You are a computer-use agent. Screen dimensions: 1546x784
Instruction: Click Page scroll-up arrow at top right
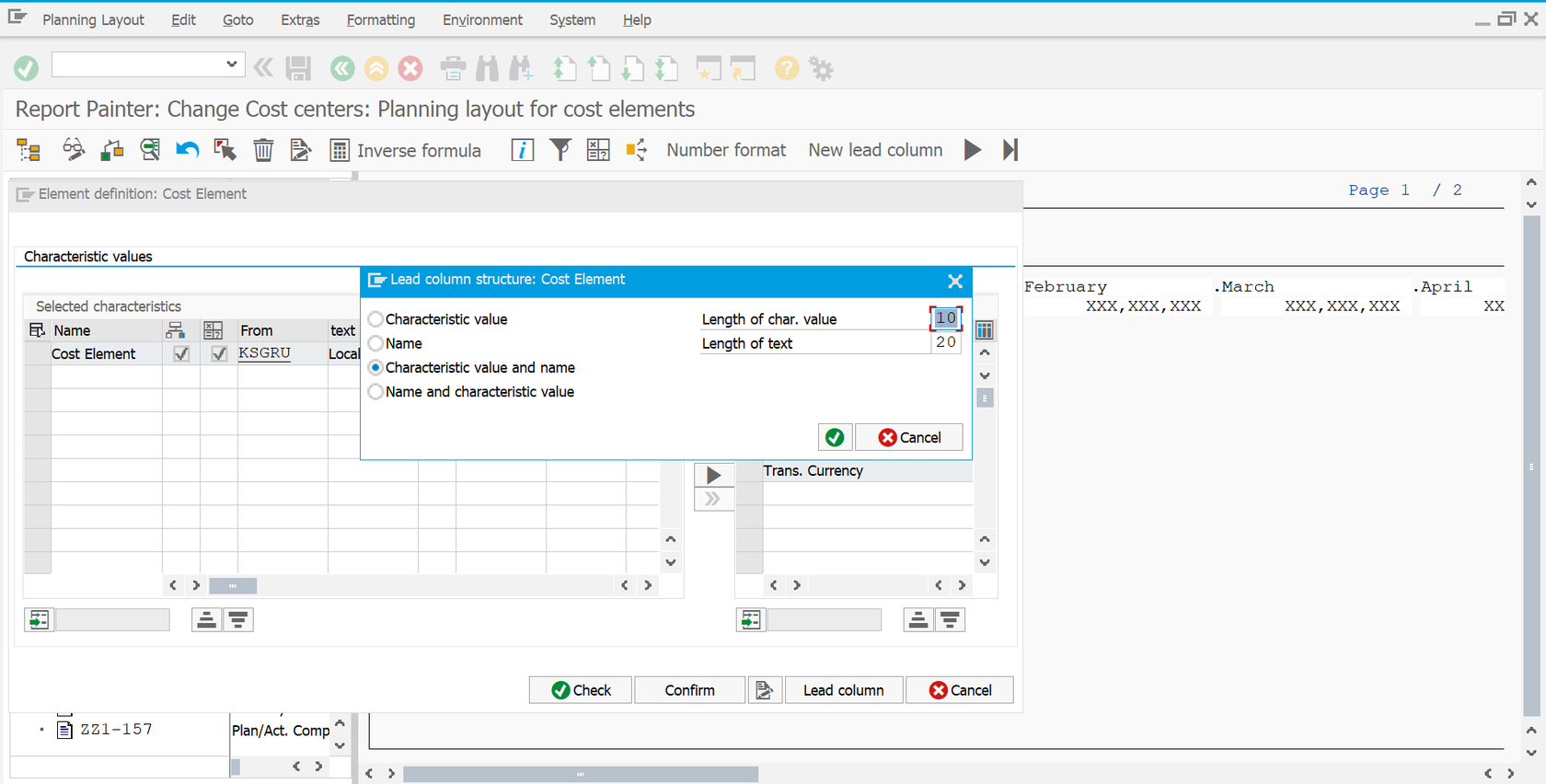1531,182
